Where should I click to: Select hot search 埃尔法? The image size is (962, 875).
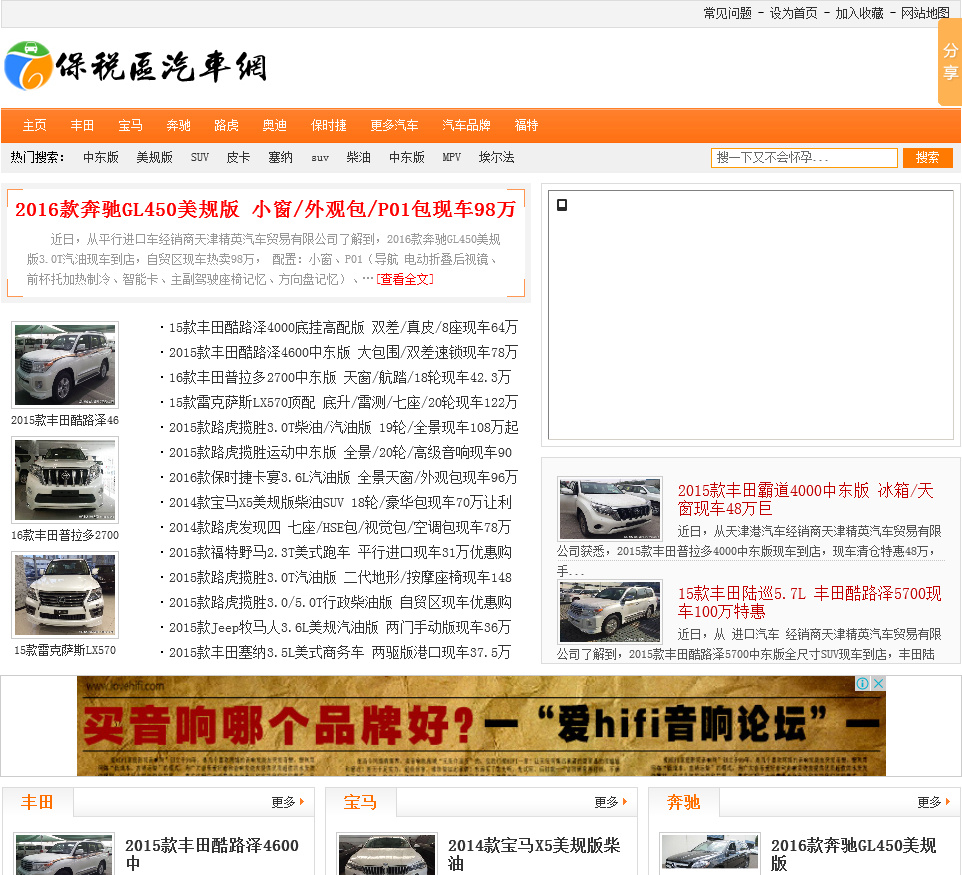coord(496,158)
